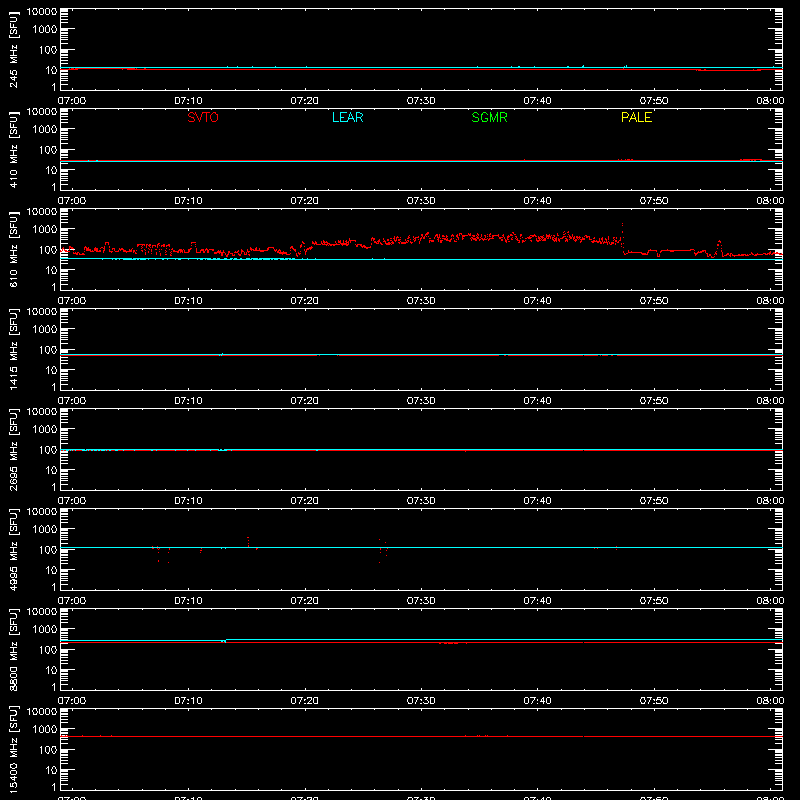The height and width of the screenshot is (800, 800).
Task: Select the 610 MHz [SFU] axis title
Action: point(14,249)
